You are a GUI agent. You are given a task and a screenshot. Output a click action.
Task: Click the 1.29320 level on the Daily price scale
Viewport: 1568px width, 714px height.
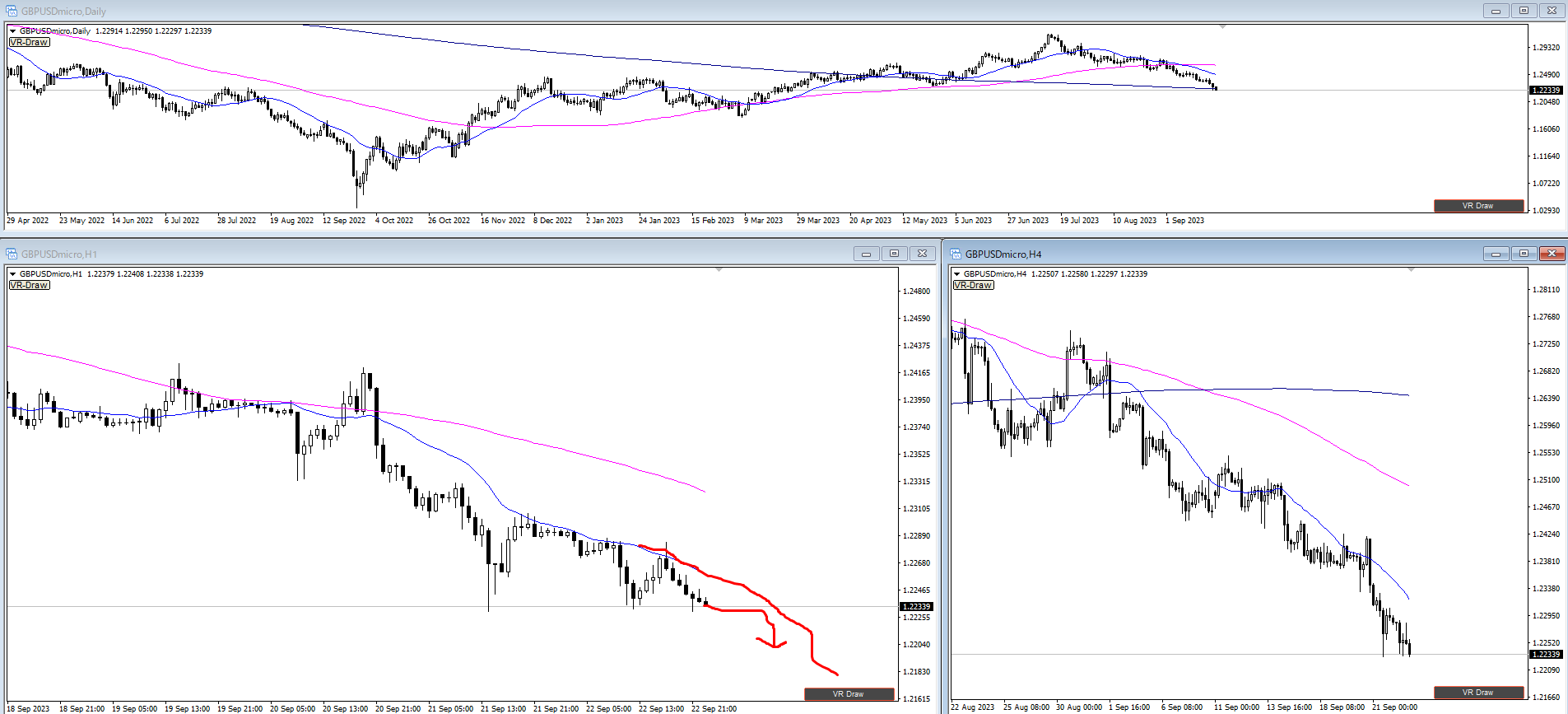click(x=1546, y=48)
